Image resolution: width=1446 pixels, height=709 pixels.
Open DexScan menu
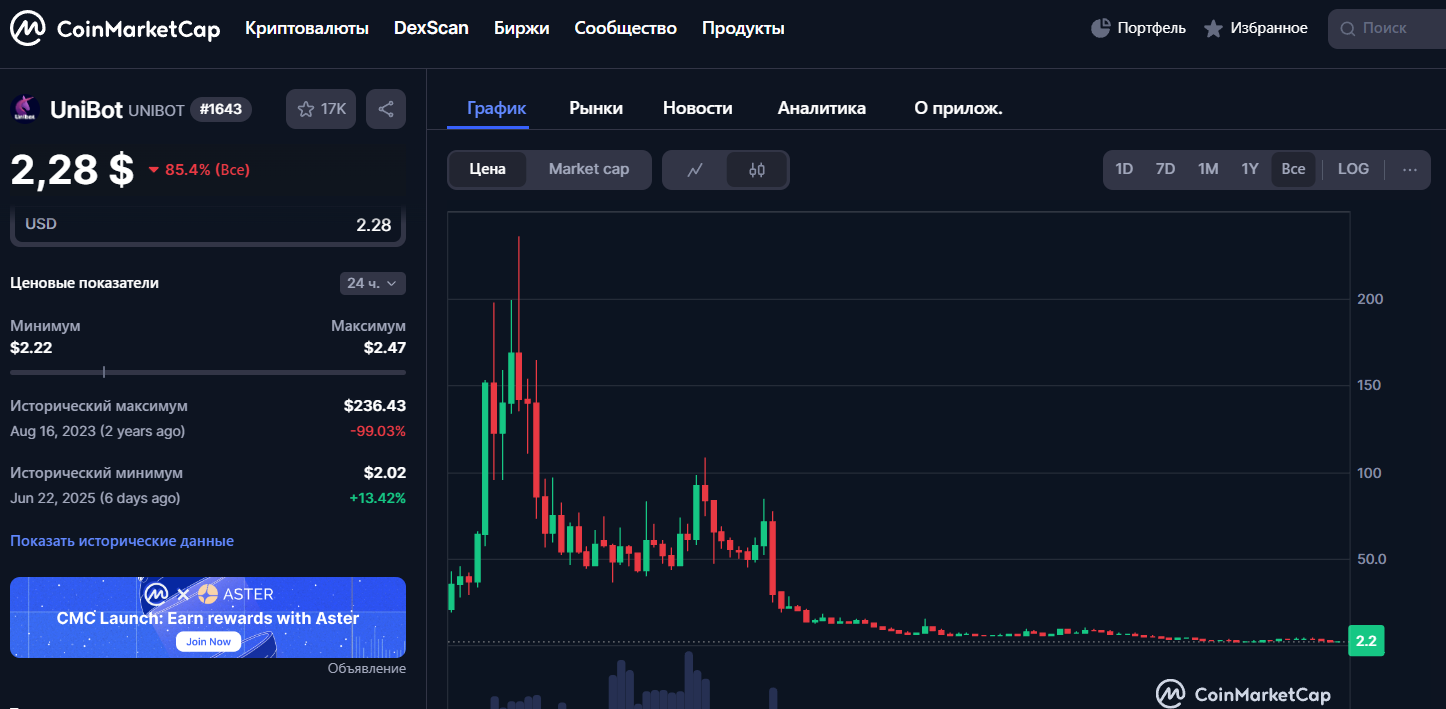click(431, 28)
